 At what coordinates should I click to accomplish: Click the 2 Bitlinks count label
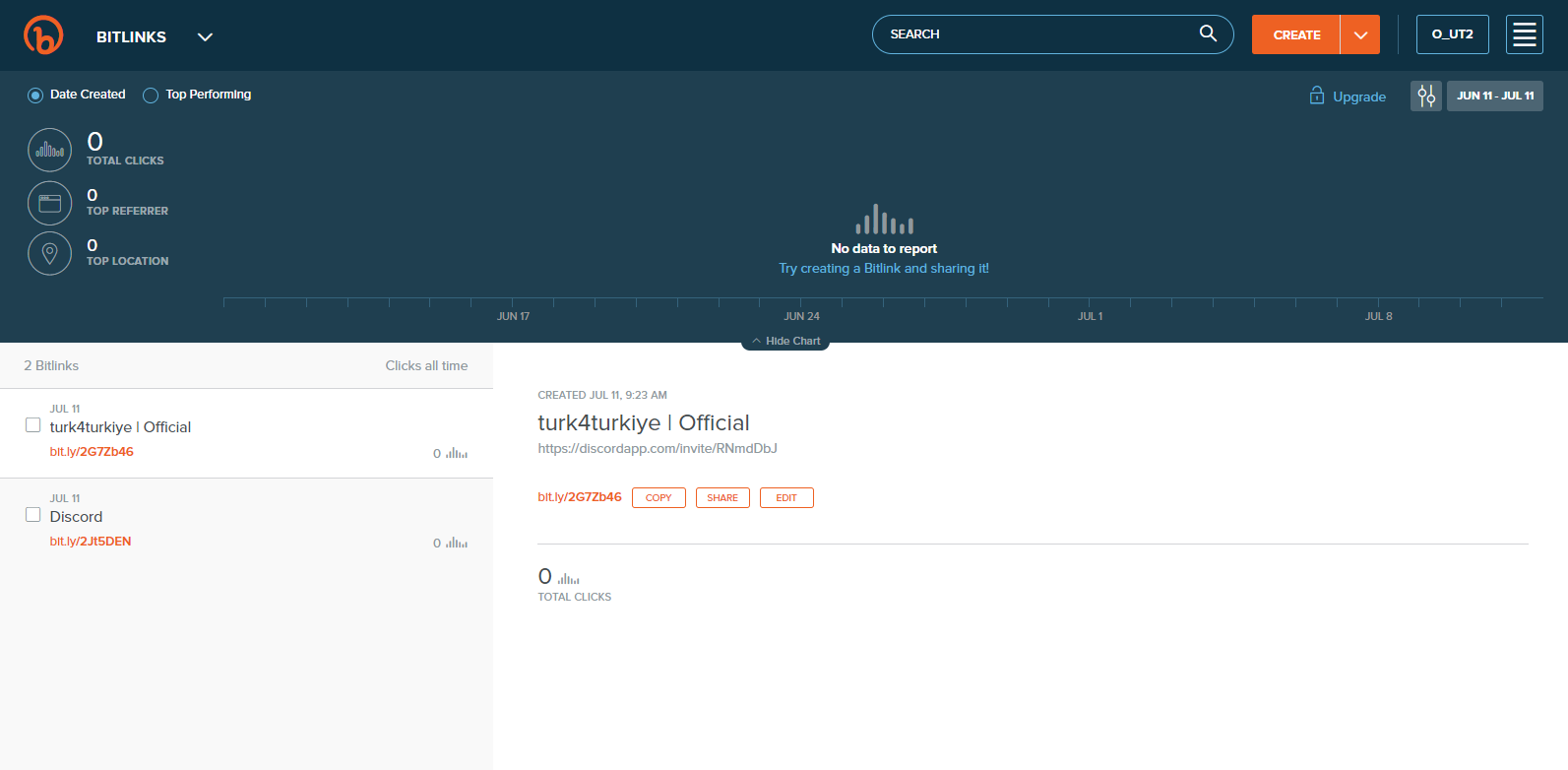[51, 365]
